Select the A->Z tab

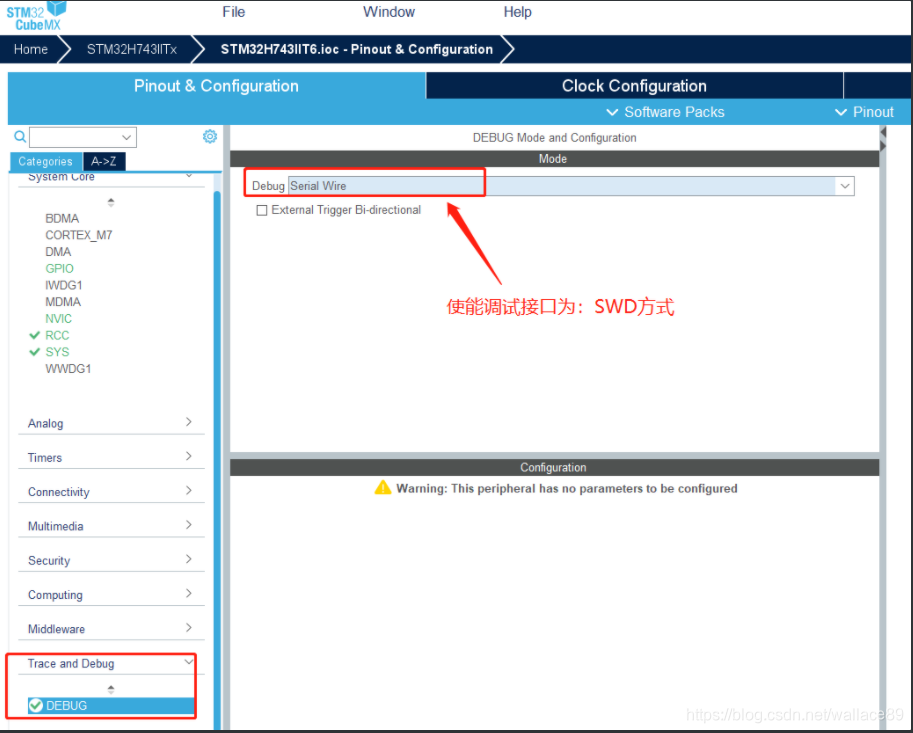click(x=104, y=161)
